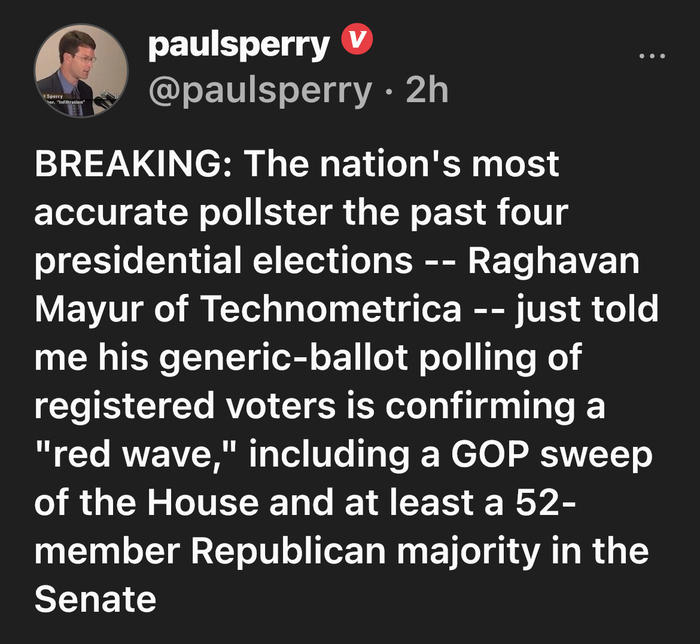The width and height of the screenshot is (700, 644).
Task: Click the phrase Republican majority
Action: click(x=389, y=551)
